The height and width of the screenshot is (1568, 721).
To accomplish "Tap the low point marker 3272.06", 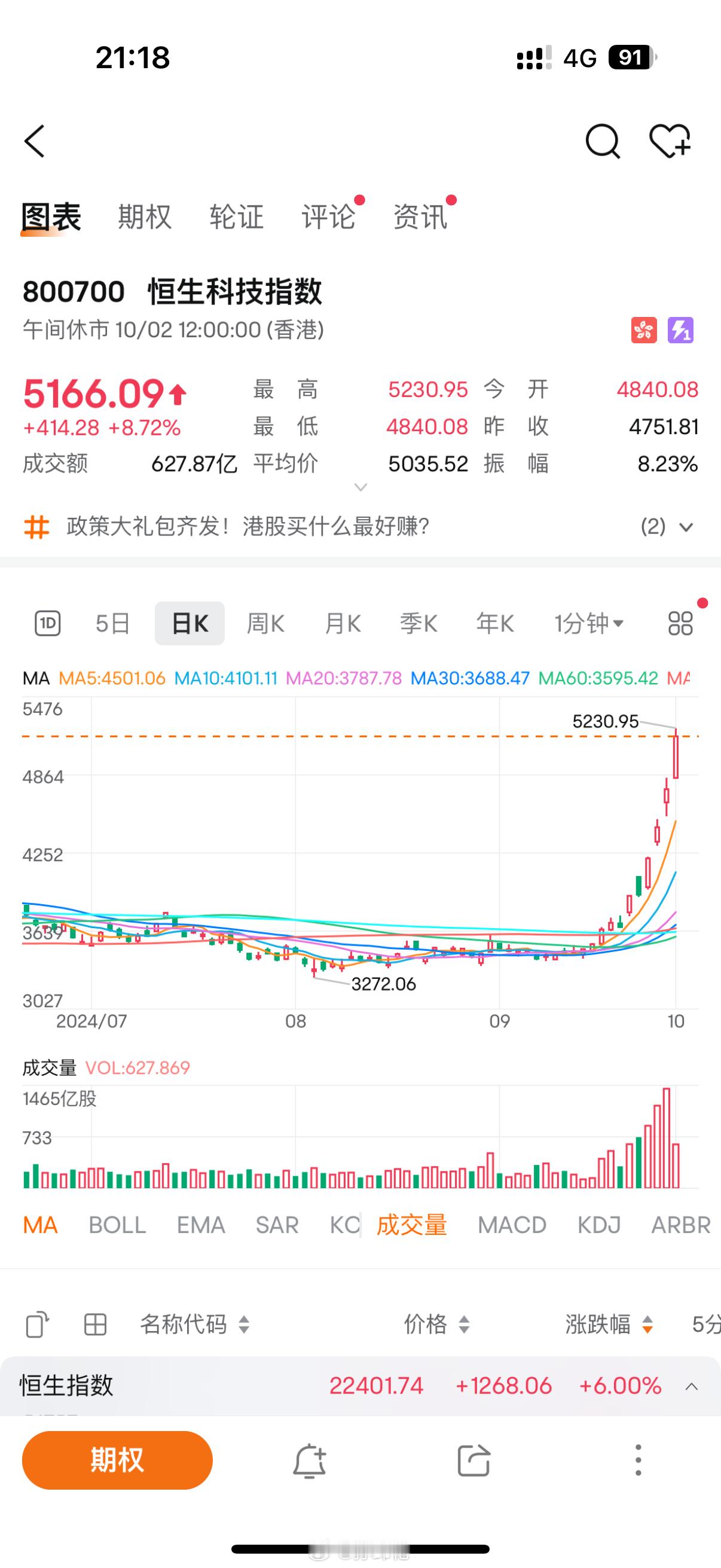I will coord(384,984).
